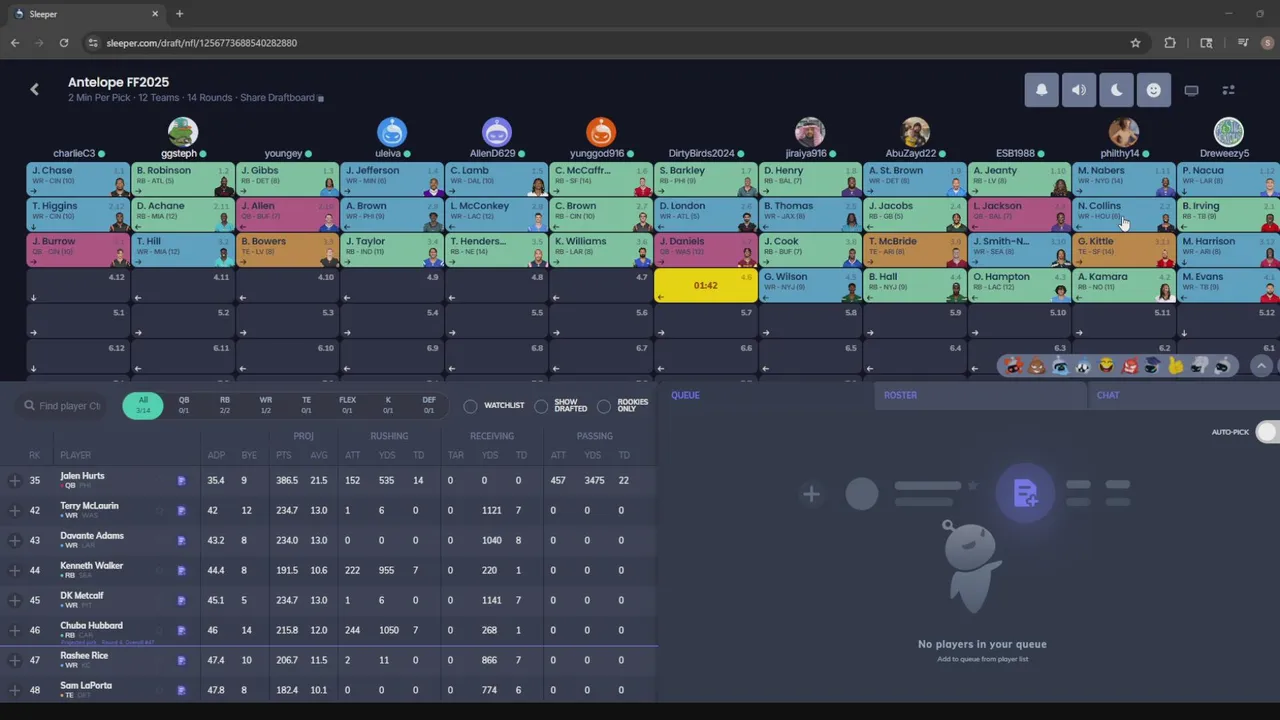Toggle the emoji reactions smiley button

click(x=1154, y=90)
